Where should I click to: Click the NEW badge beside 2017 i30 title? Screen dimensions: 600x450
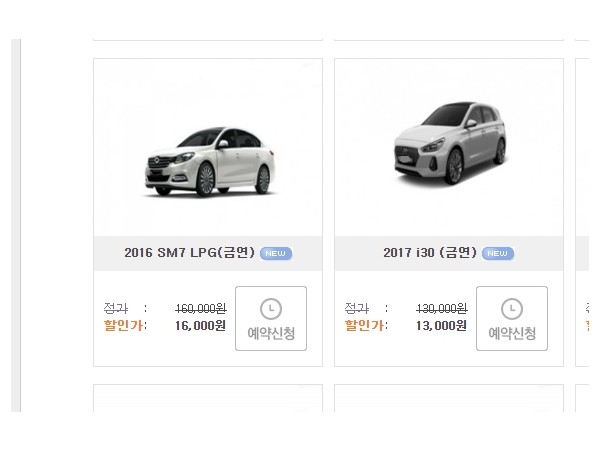[498, 253]
